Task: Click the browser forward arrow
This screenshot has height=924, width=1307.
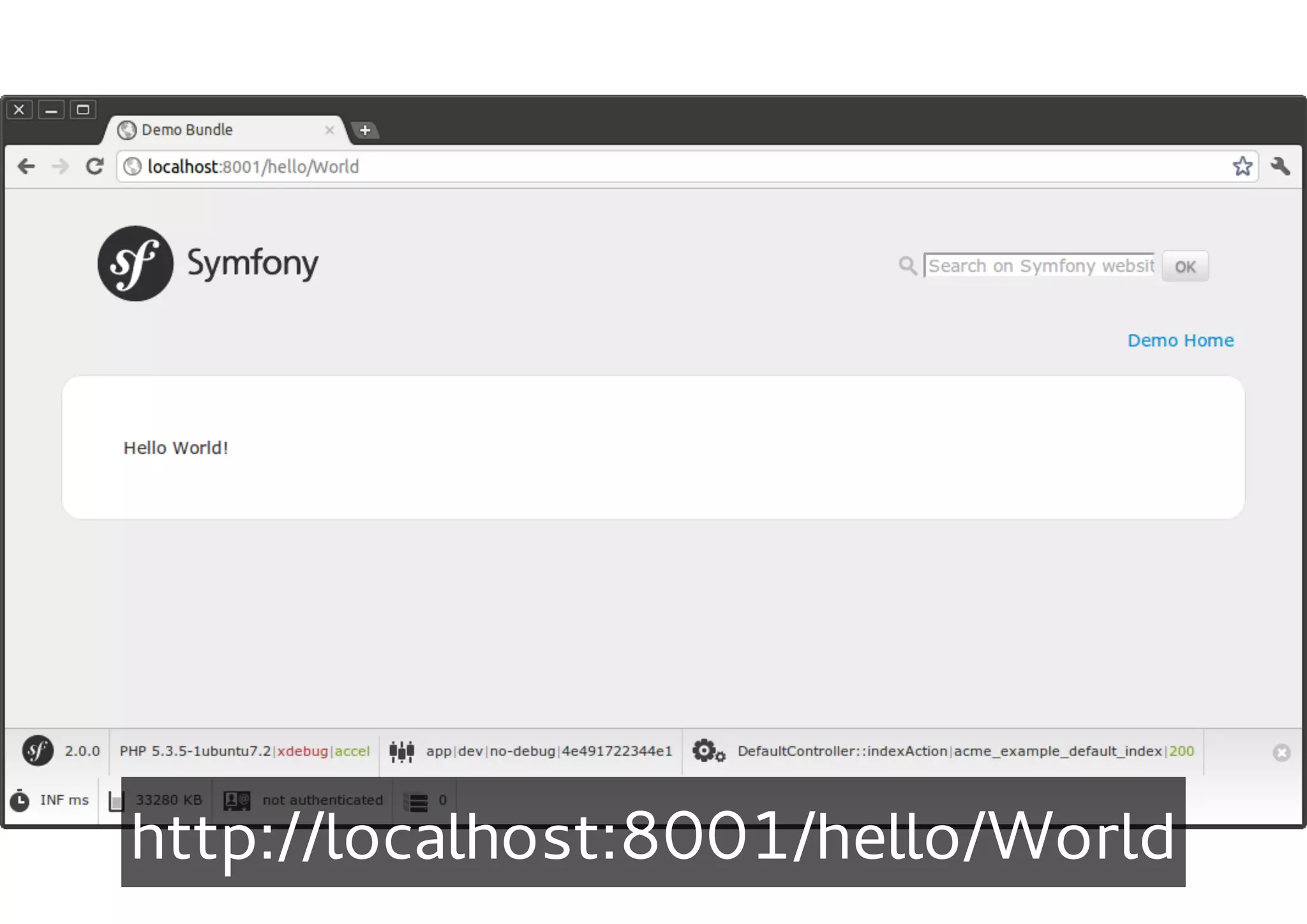Action: click(61, 167)
